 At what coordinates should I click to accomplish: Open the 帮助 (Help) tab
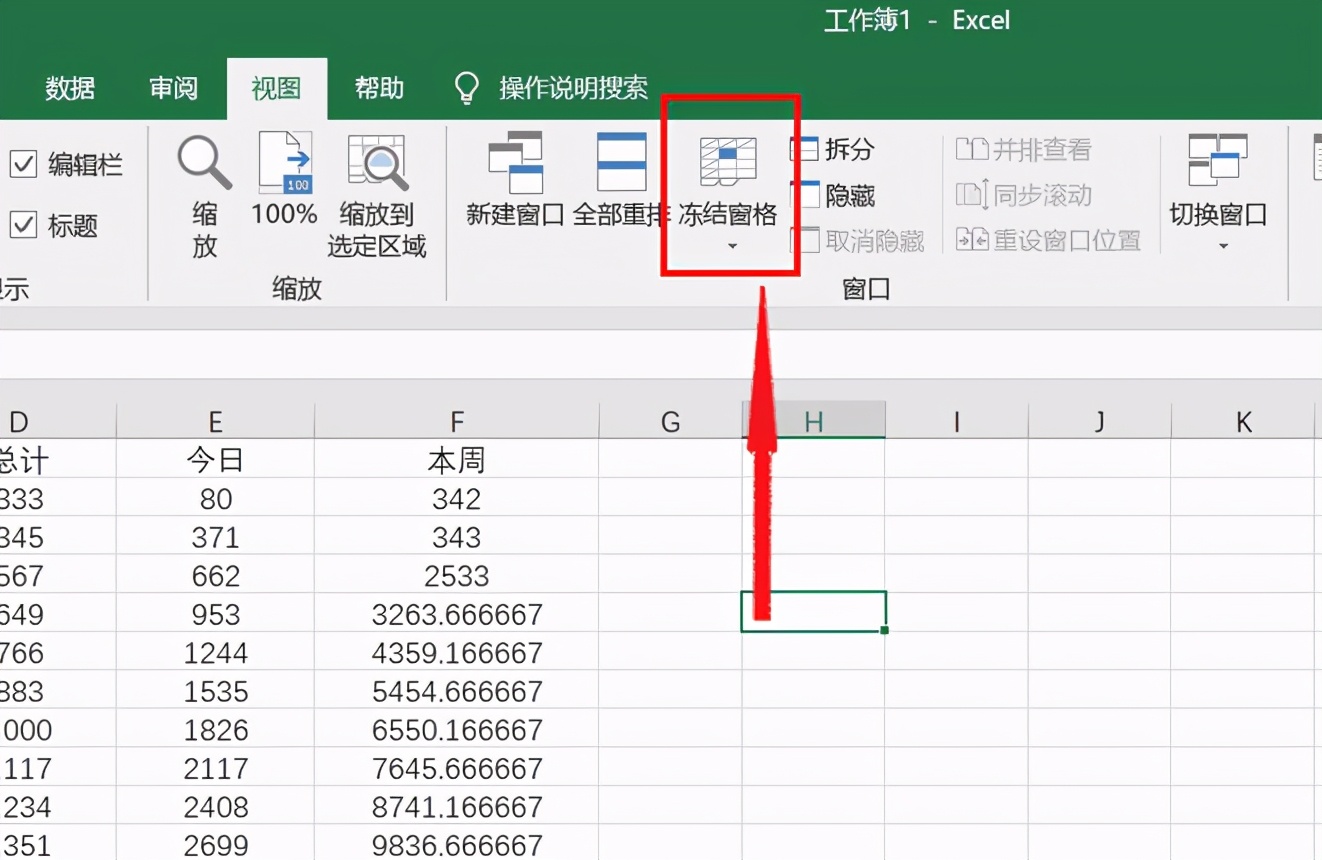(378, 88)
